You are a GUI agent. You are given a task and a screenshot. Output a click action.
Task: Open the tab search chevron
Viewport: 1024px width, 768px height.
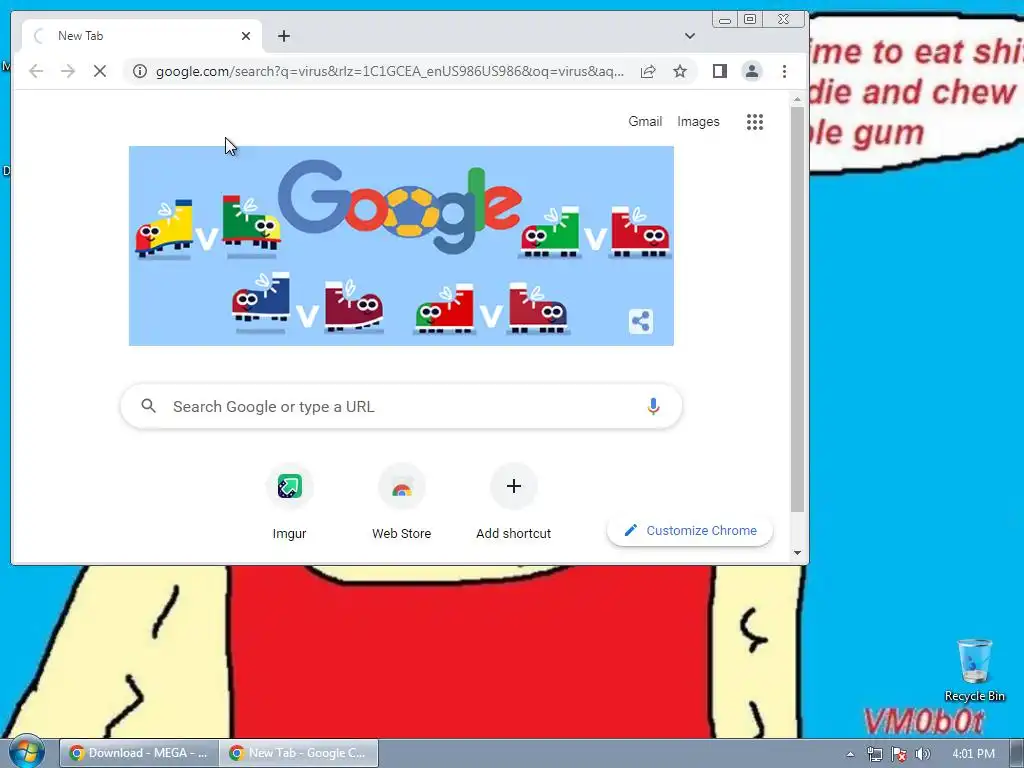(x=690, y=36)
